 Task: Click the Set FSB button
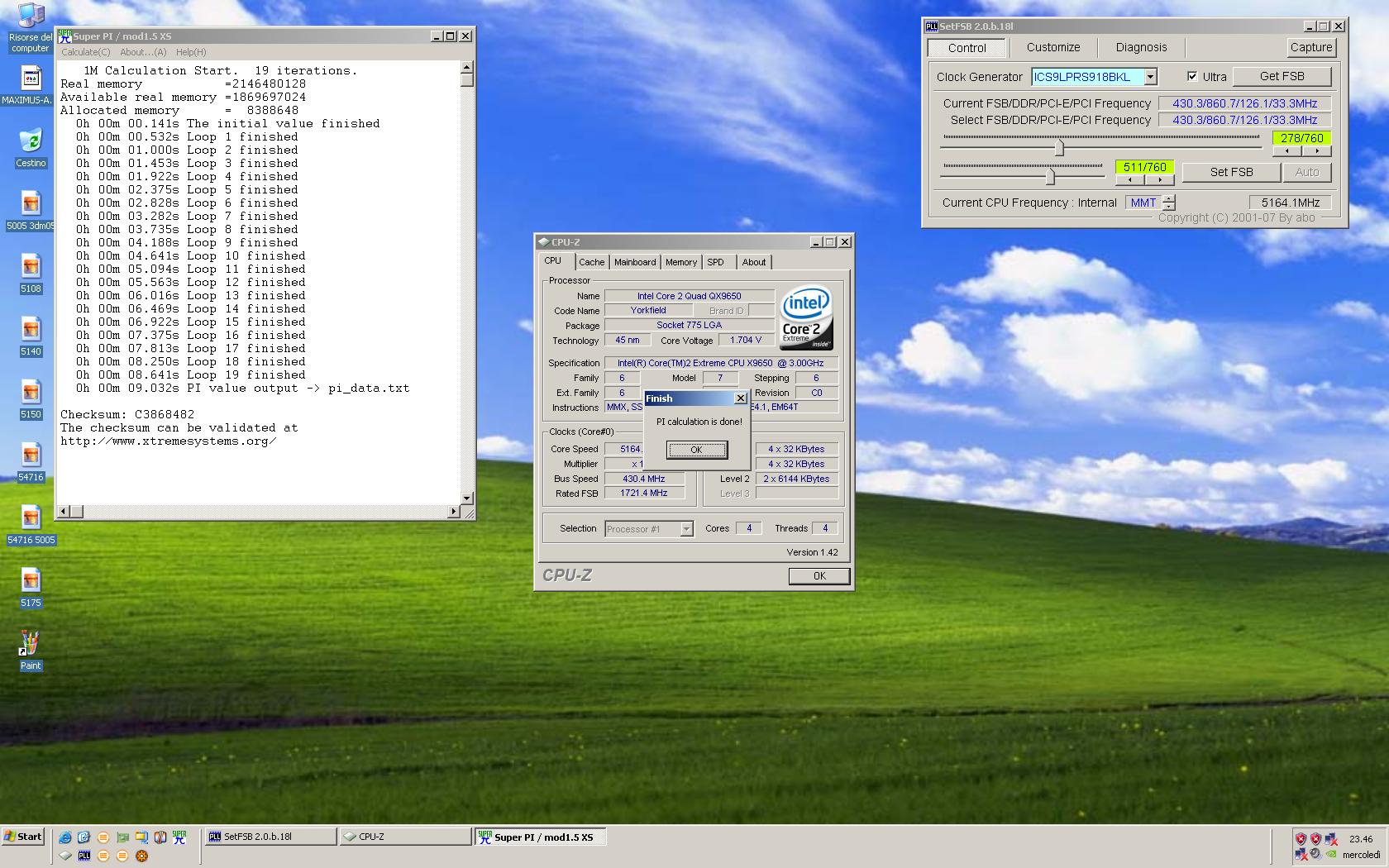pyautogui.click(x=1231, y=172)
